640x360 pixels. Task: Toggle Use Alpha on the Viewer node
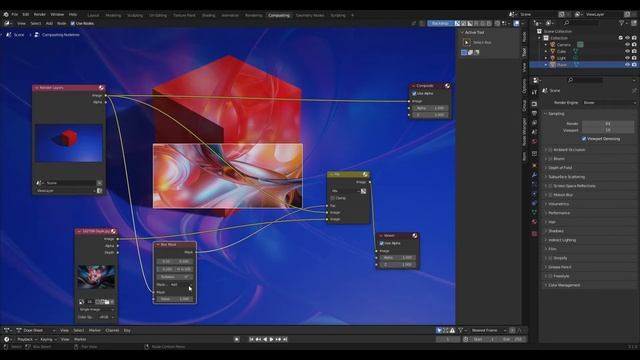pos(382,243)
